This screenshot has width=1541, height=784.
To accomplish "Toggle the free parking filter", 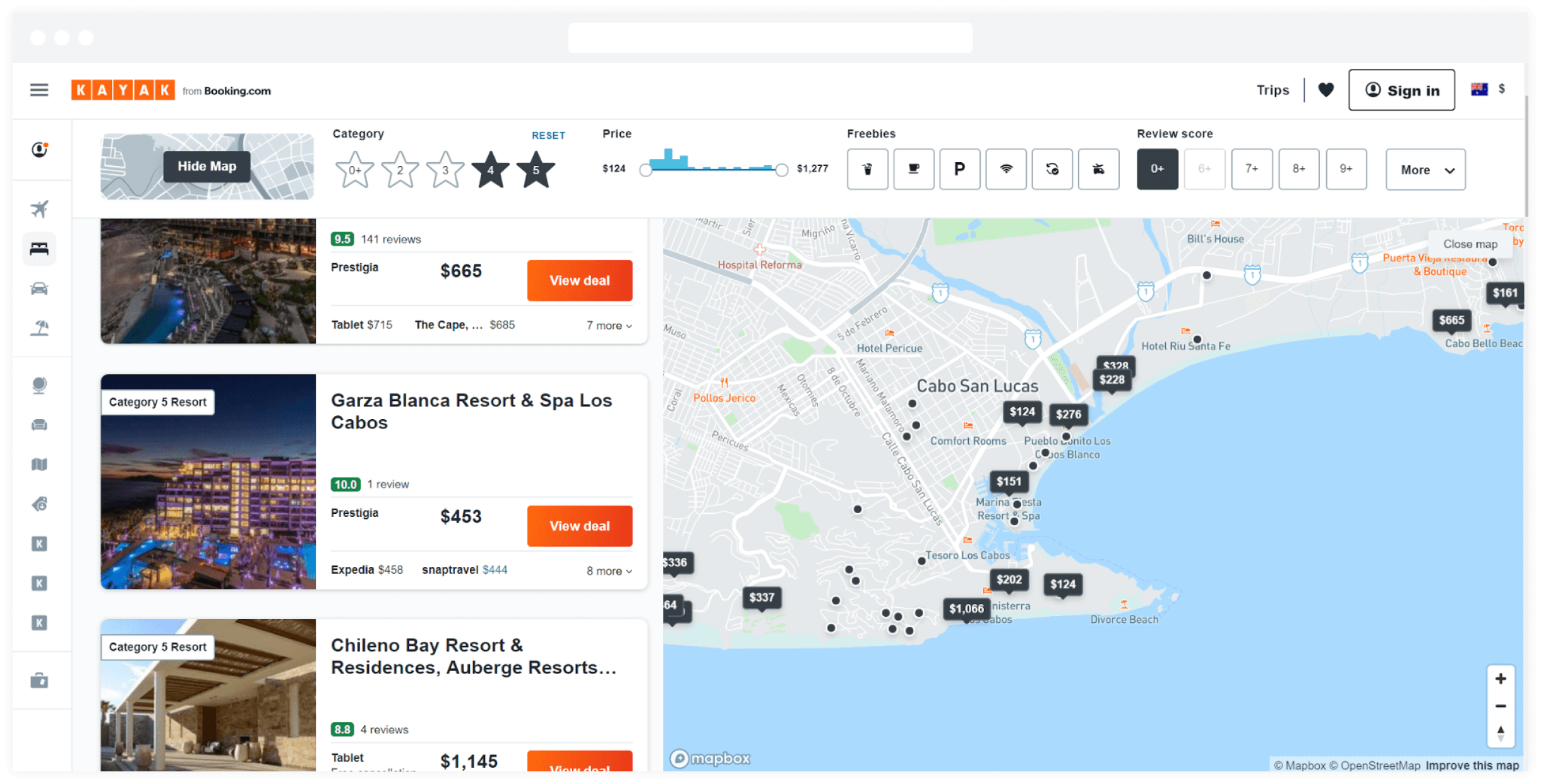I will tap(959, 169).
